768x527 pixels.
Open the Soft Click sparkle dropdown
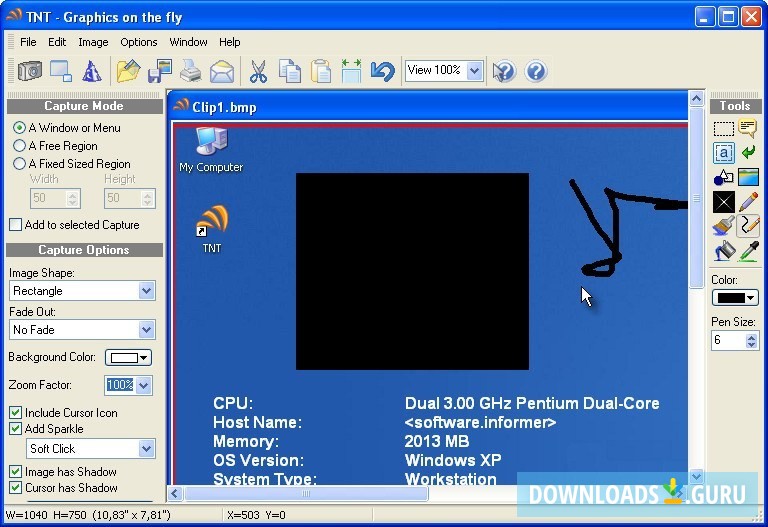tap(146, 449)
